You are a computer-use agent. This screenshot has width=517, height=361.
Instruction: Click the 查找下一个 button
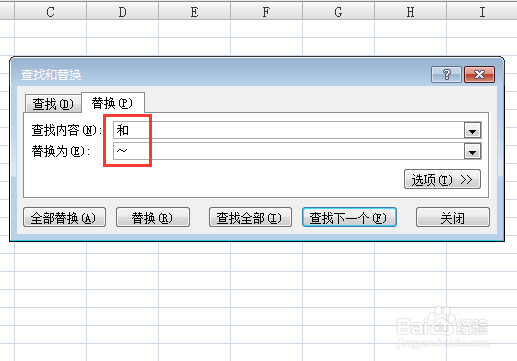pyautogui.click(x=349, y=217)
